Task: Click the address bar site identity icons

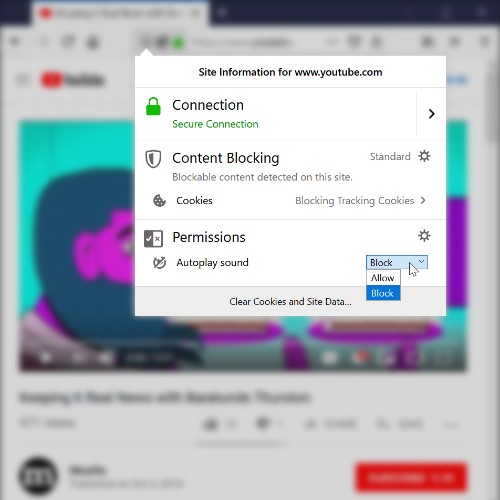Action: [x=162, y=42]
